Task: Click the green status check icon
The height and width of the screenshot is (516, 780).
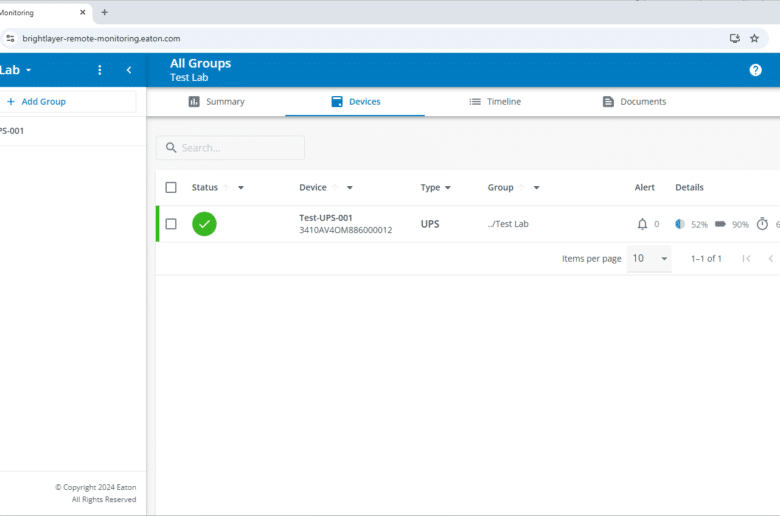Action: (204, 224)
